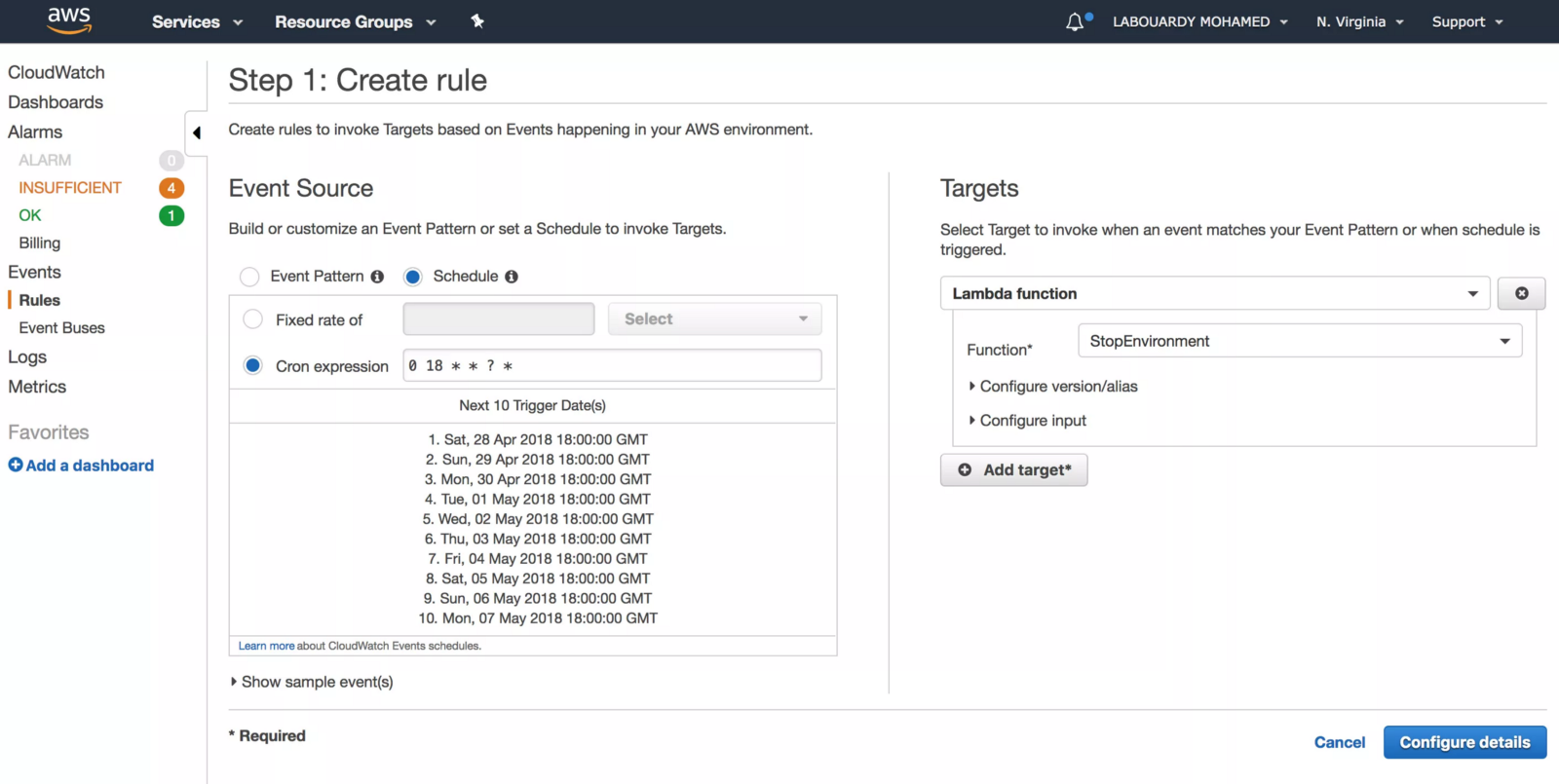This screenshot has width=1559, height=784.
Task: Open the Lambda function target type dropdown
Action: pos(1214,293)
